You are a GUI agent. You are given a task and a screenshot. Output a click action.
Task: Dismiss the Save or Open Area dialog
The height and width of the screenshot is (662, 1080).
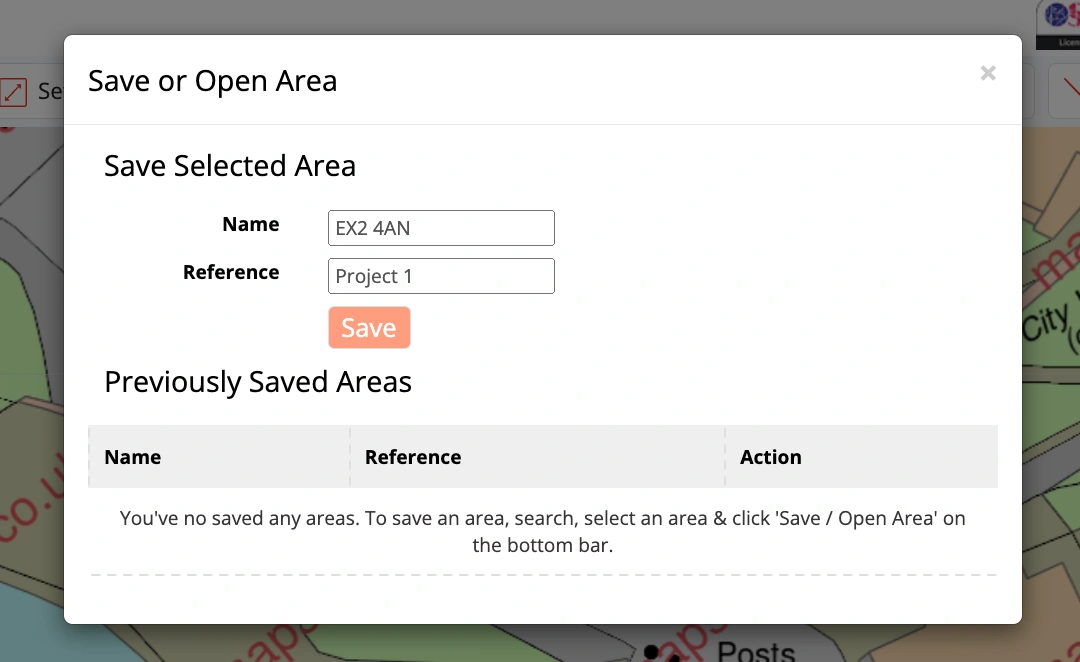[x=988, y=73]
